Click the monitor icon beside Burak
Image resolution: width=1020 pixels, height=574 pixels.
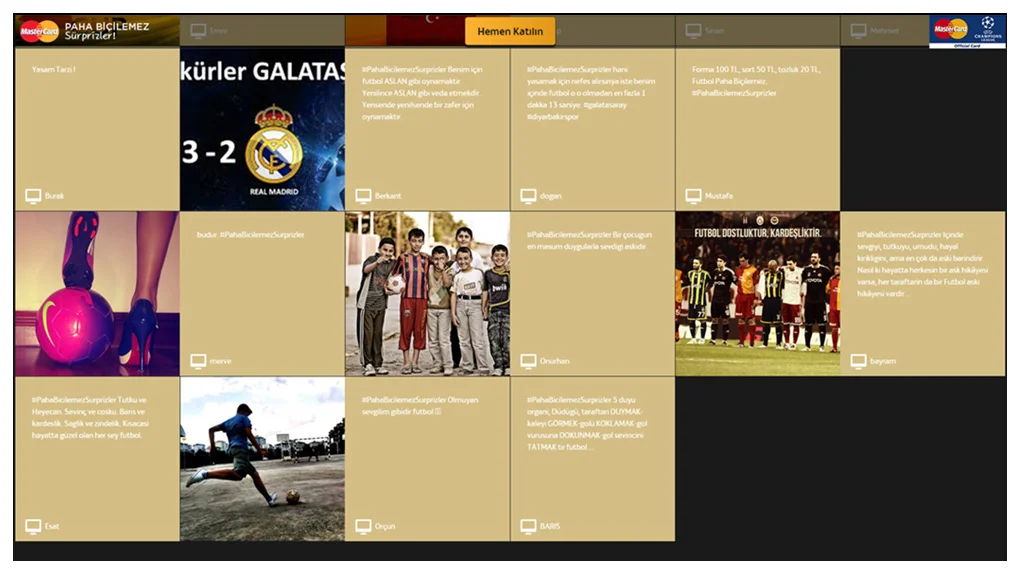coord(33,196)
